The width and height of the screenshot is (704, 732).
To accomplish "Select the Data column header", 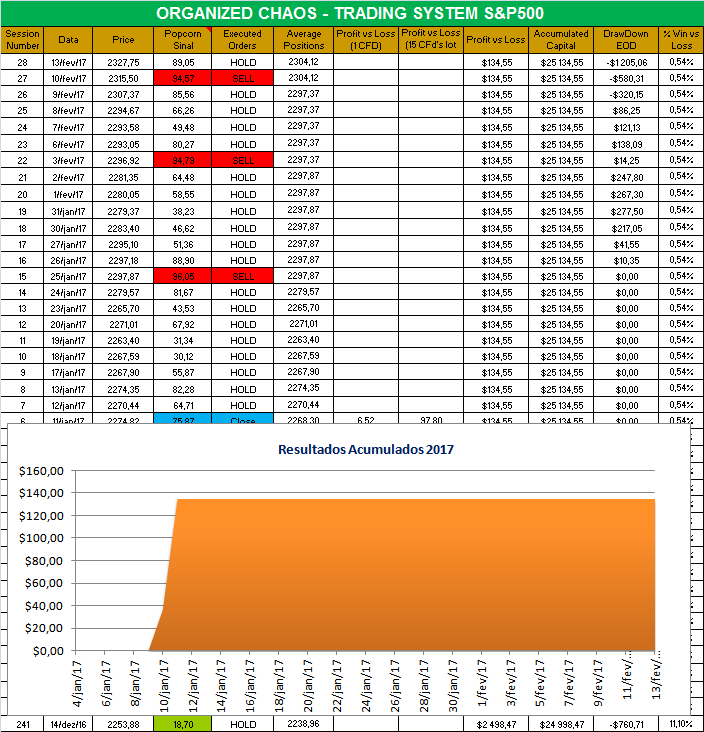I will click(x=68, y=40).
